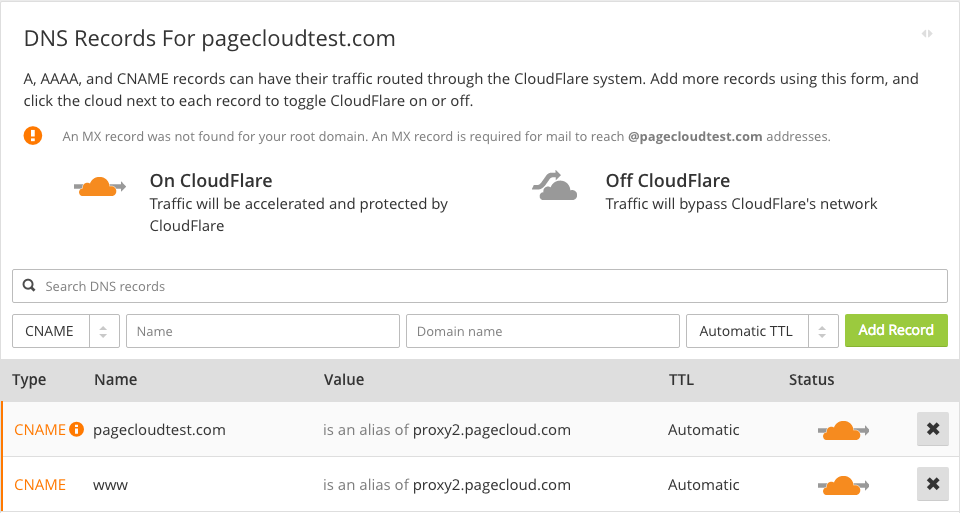Click the orange warning icon beside MX notice

point(34,136)
